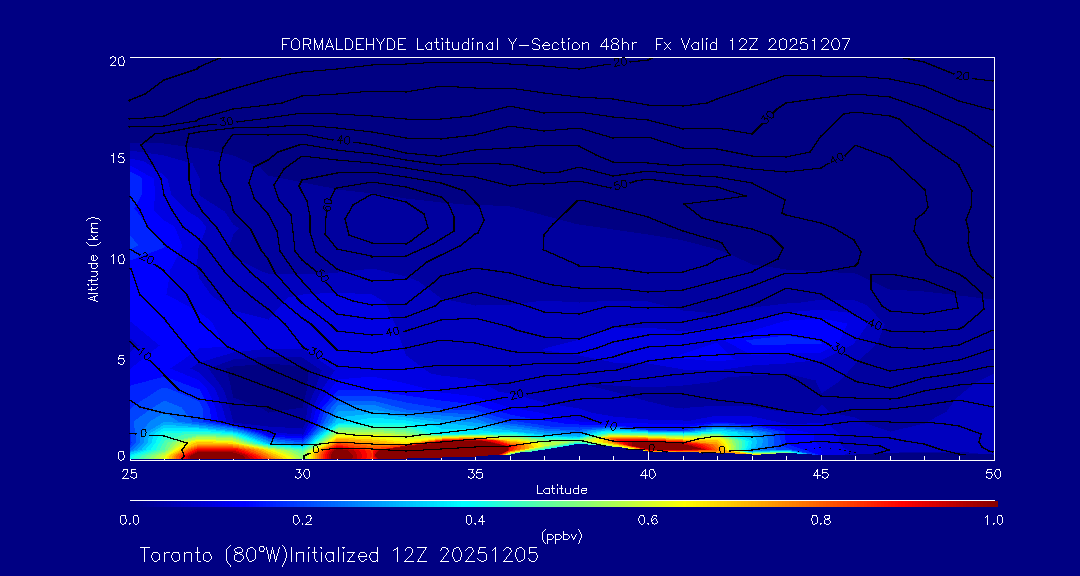Click the colorbar label 1.0
Viewport: 1080px width, 576px height.
tap(993, 521)
